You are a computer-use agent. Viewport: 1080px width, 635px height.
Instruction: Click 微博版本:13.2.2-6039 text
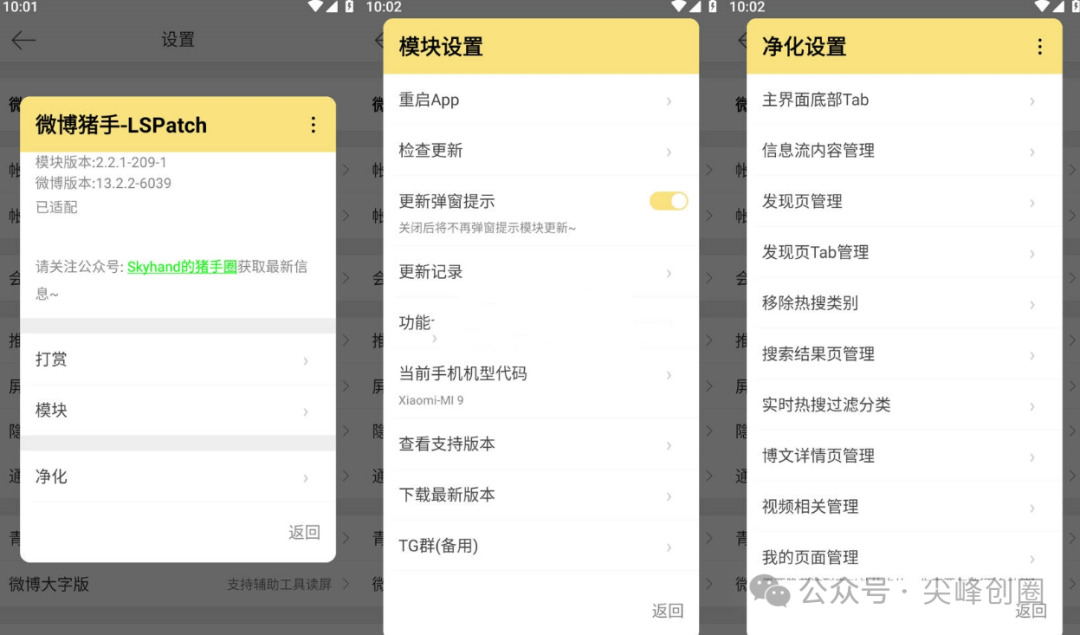103,183
